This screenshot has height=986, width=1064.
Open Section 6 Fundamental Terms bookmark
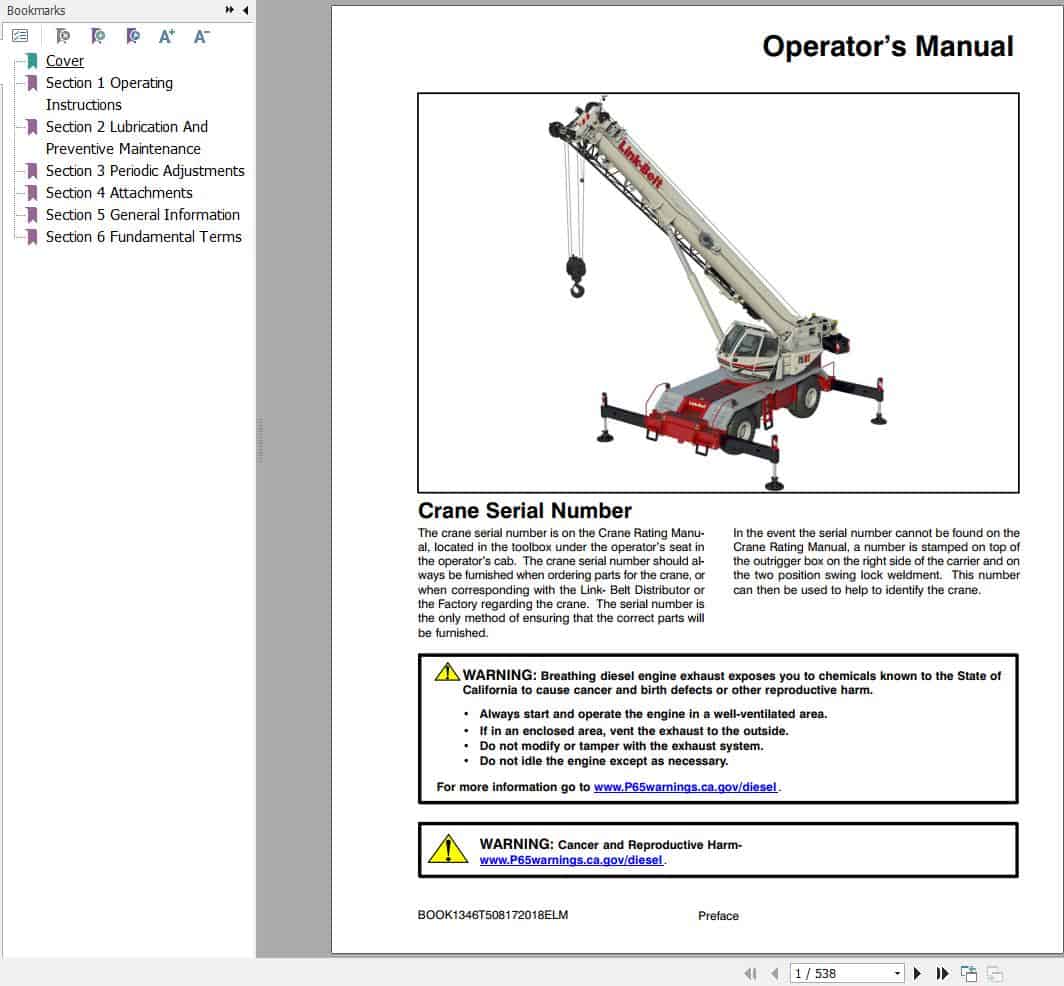pyautogui.click(x=143, y=237)
